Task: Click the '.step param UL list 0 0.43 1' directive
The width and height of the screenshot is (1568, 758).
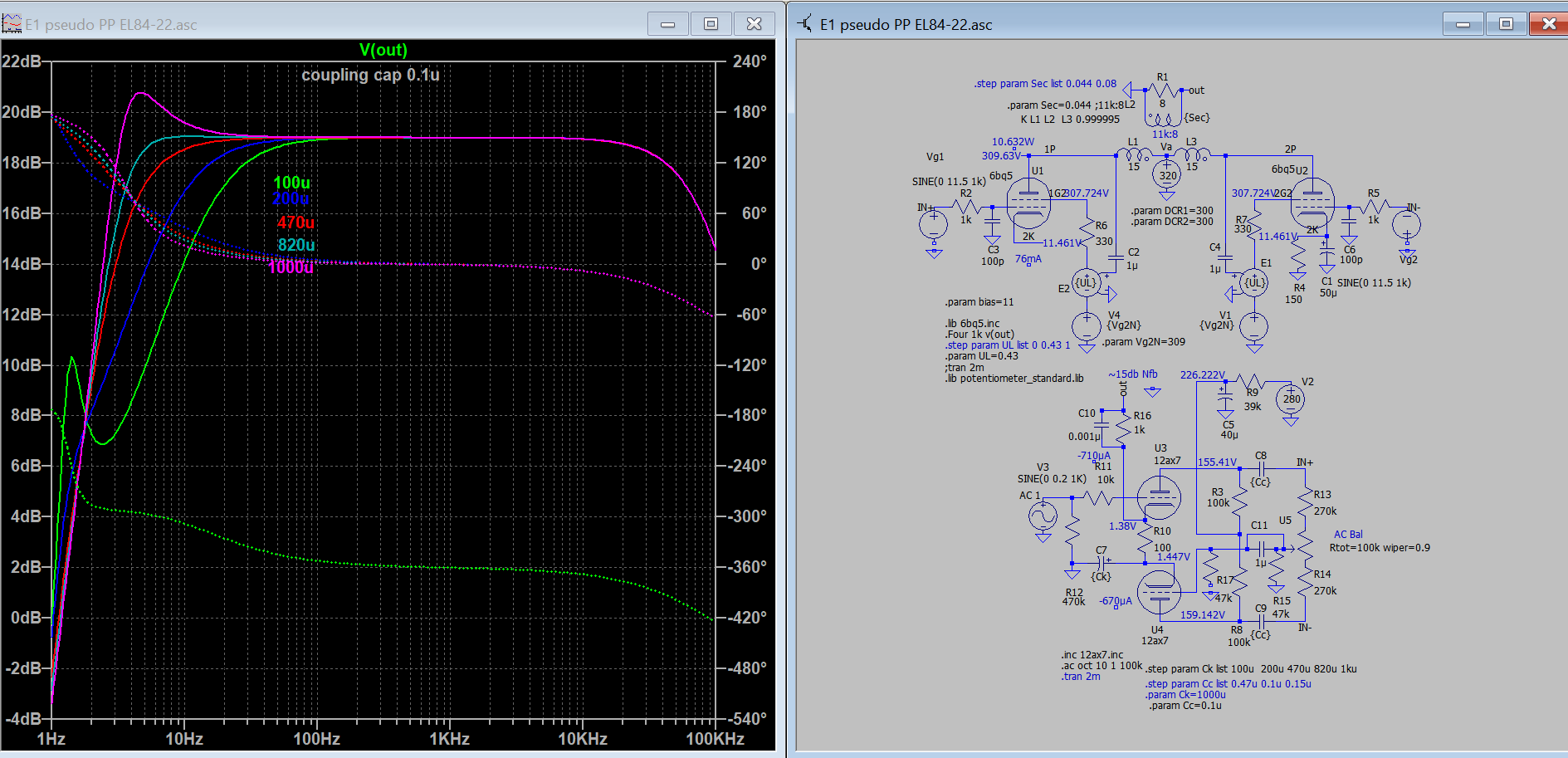Action: point(1008,345)
